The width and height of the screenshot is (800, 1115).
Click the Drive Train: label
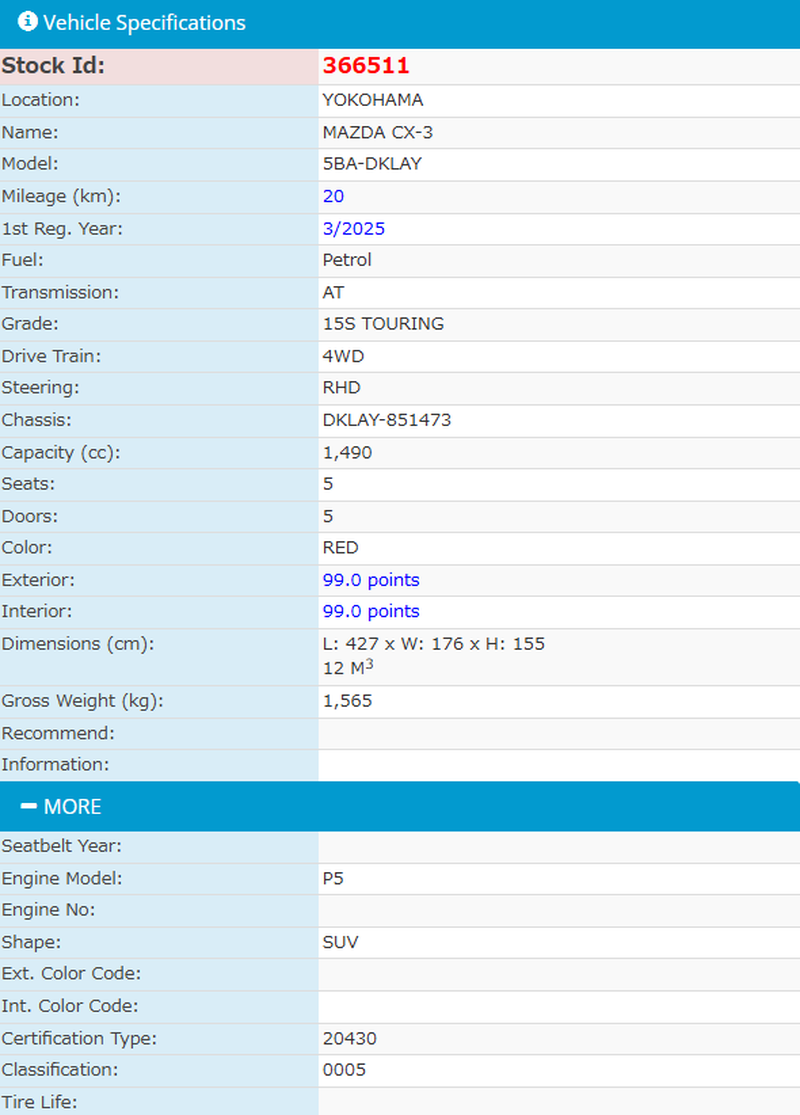click(51, 356)
